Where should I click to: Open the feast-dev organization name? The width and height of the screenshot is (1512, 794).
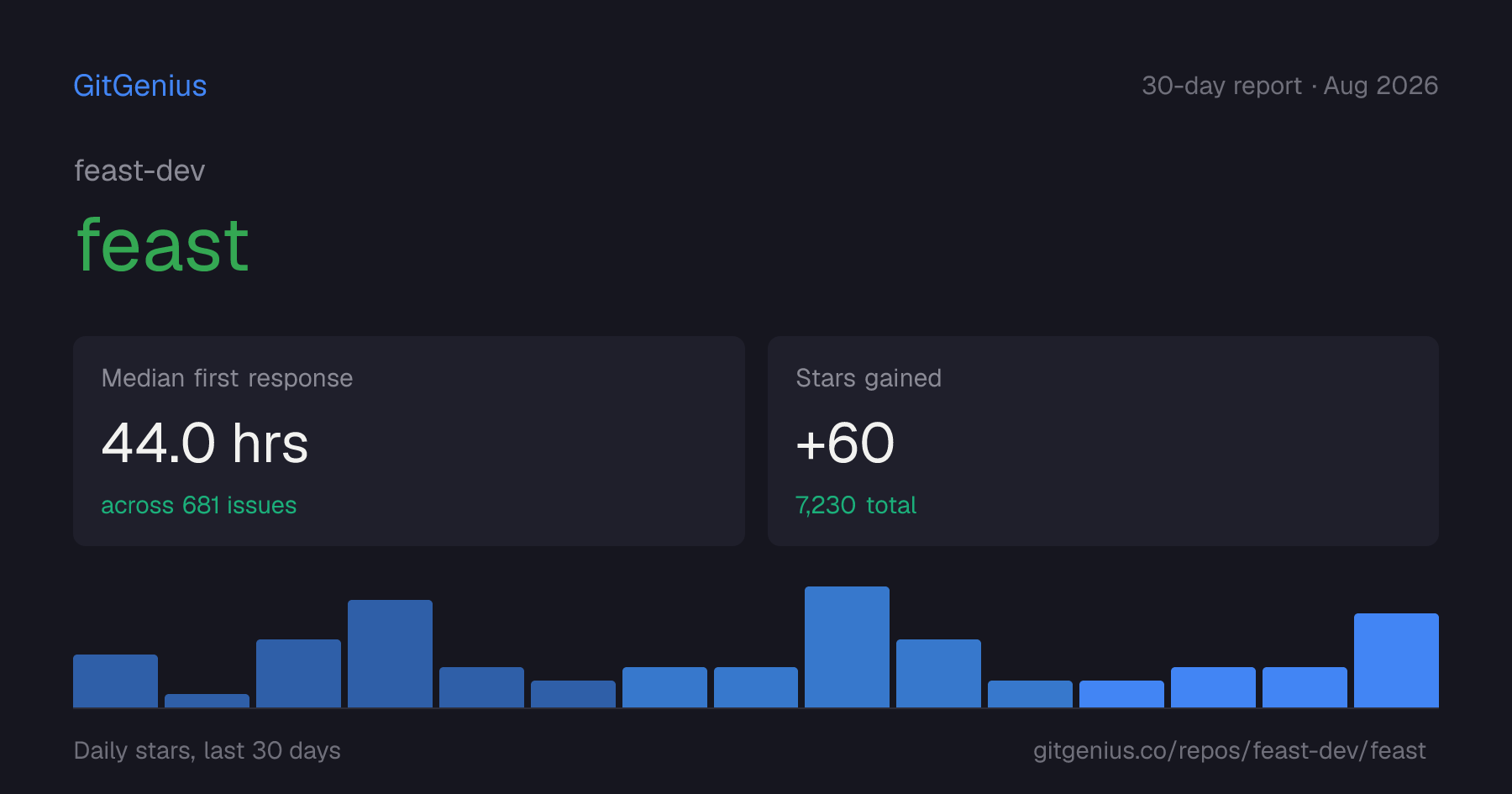(x=139, y=171)
